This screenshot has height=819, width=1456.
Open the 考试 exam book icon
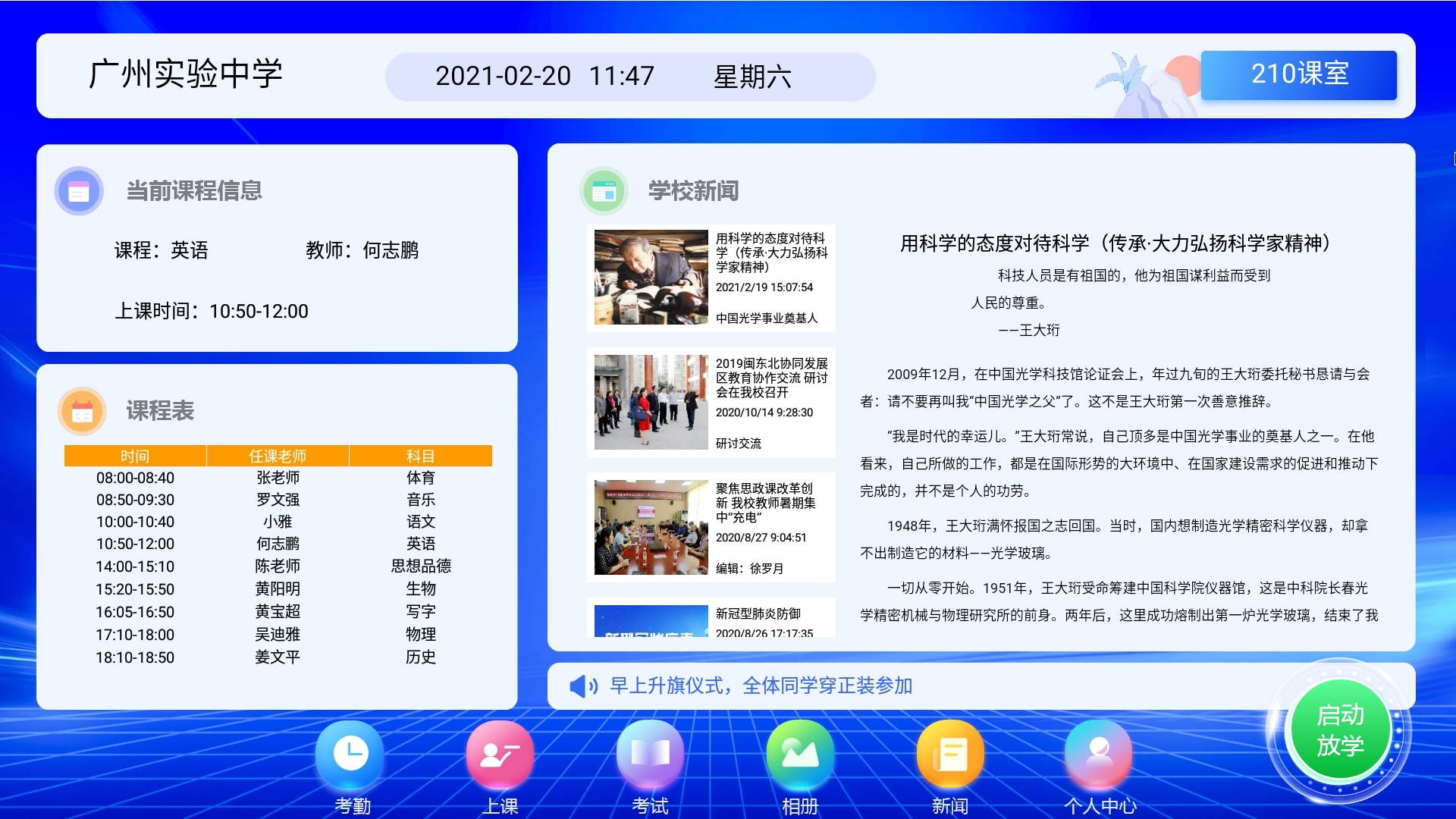click(x=650, y=754)
